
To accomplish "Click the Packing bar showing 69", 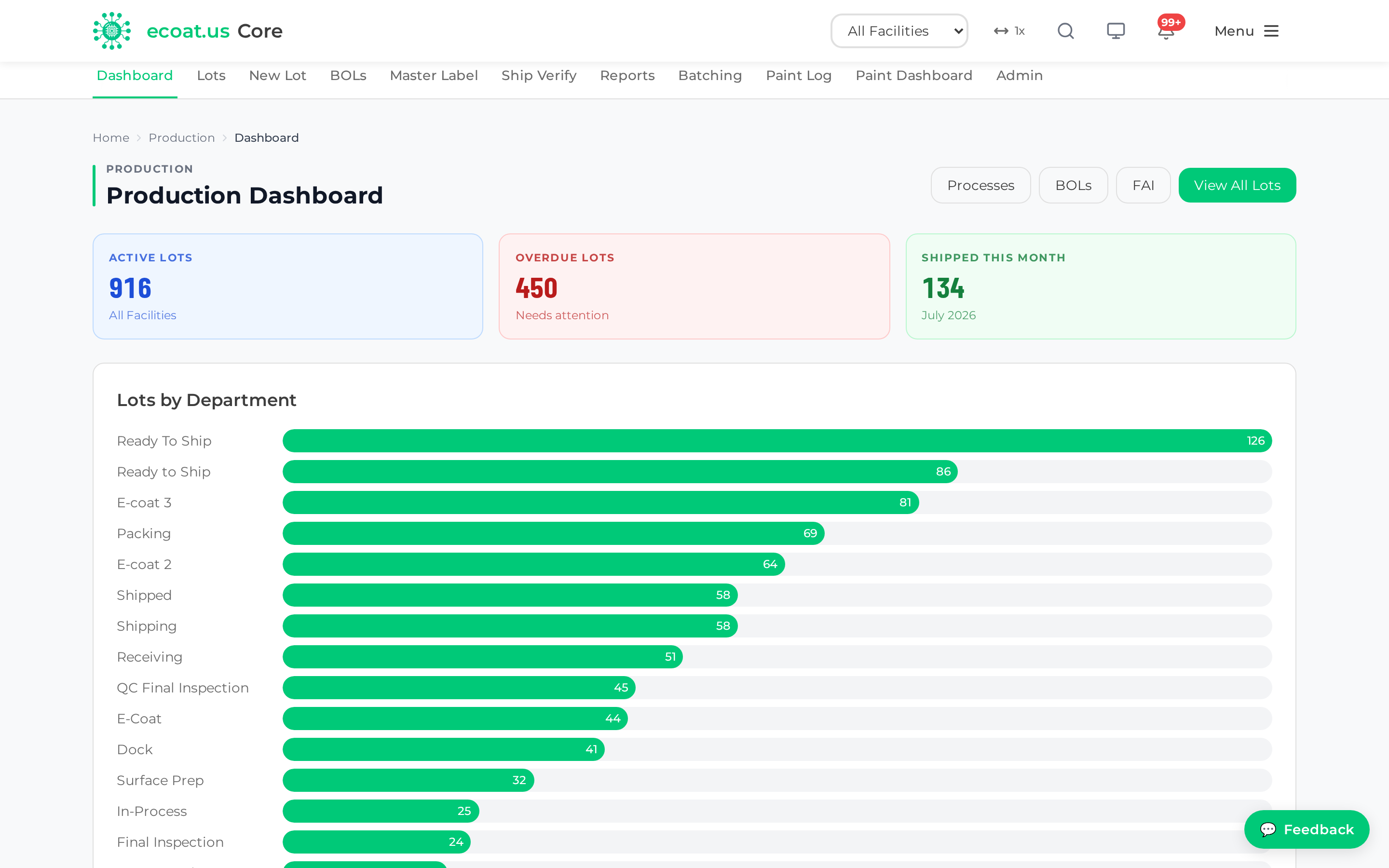I will pos(553,533).
